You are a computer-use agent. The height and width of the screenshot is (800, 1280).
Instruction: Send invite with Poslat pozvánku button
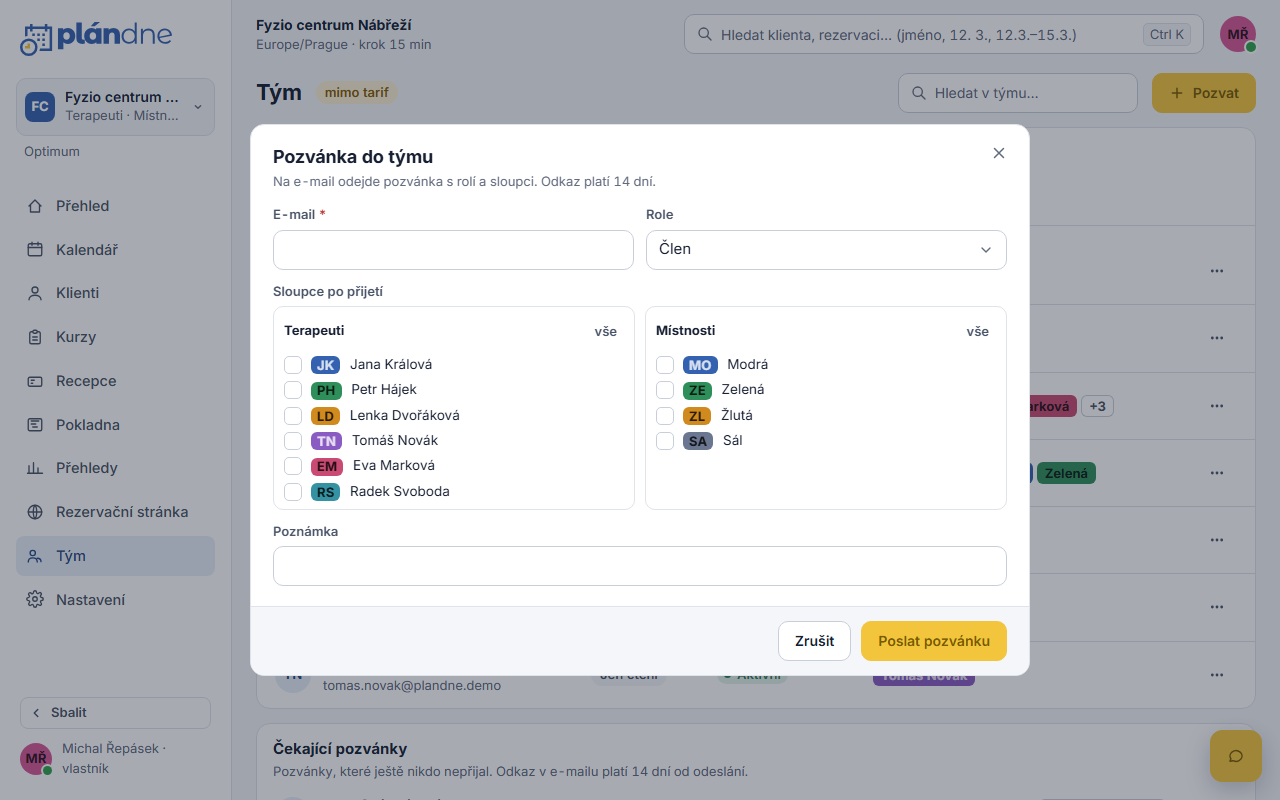(x=934, y=641)
